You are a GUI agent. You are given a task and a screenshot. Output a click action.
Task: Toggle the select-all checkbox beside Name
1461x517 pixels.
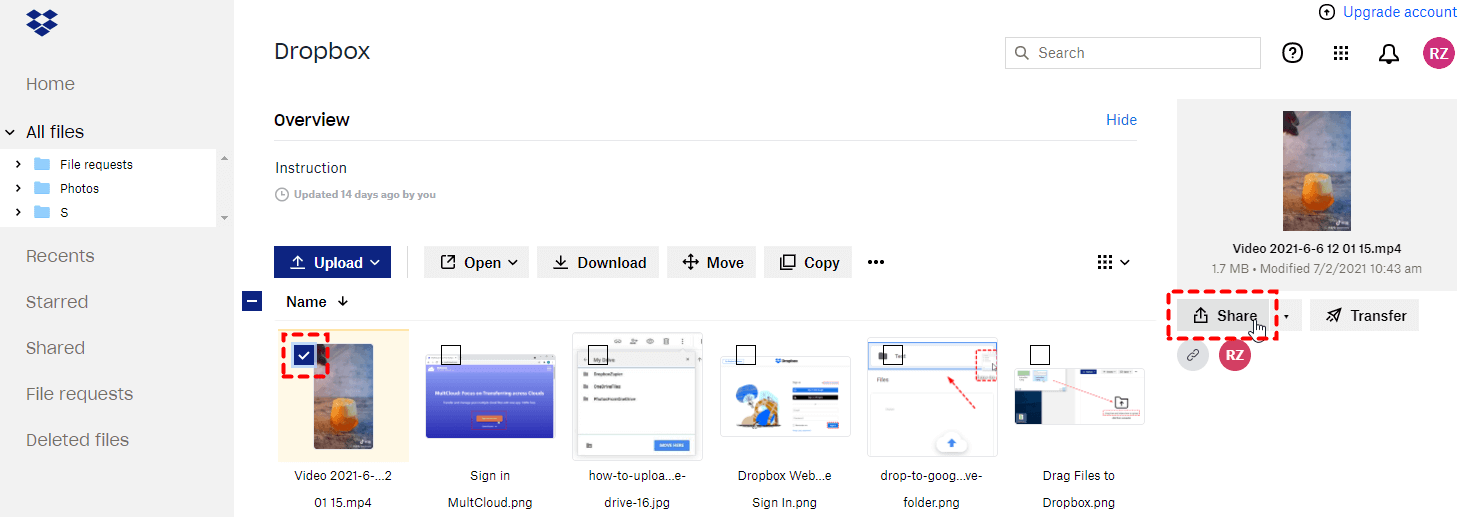click(x=252, y=300)
